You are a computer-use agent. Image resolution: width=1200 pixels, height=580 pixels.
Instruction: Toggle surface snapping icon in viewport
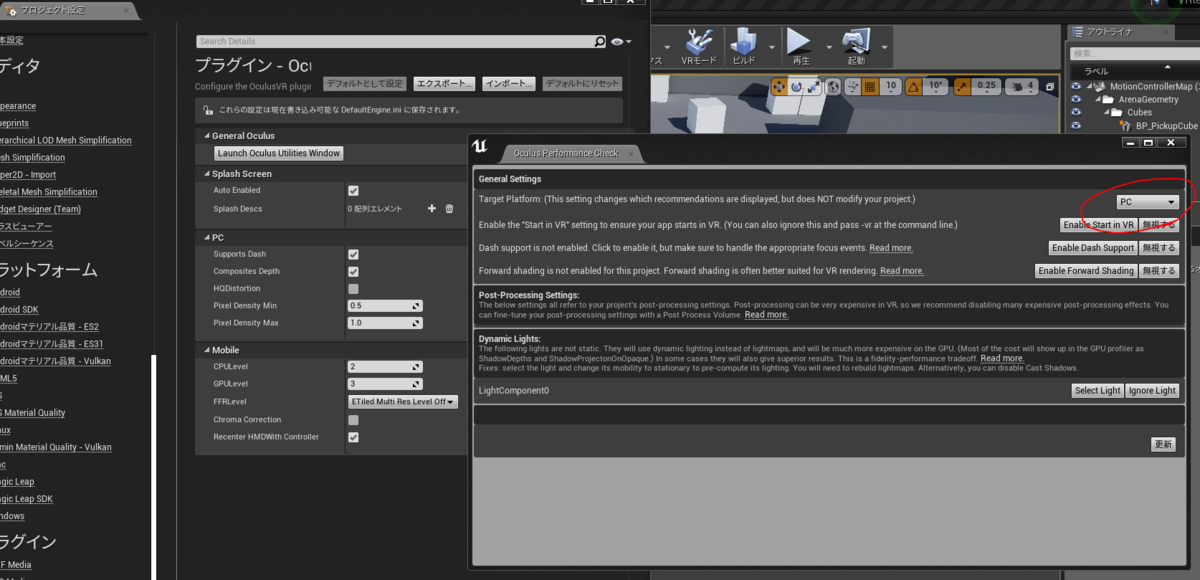(853, 86)
